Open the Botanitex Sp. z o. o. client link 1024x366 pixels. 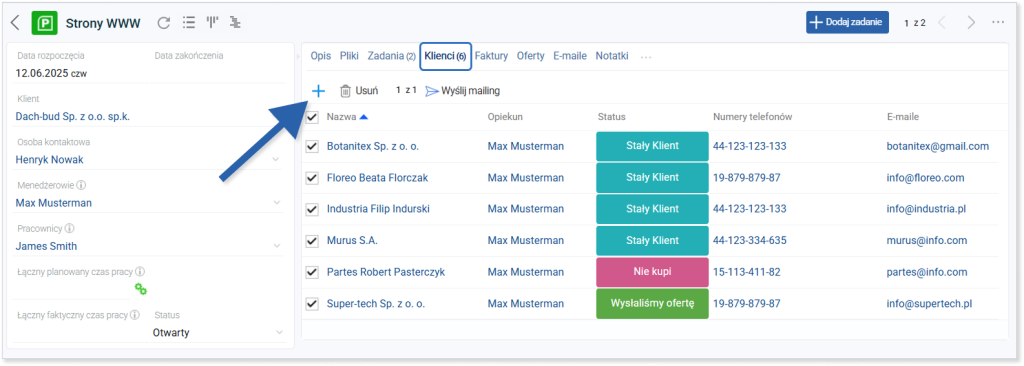(x=373, y=146)
